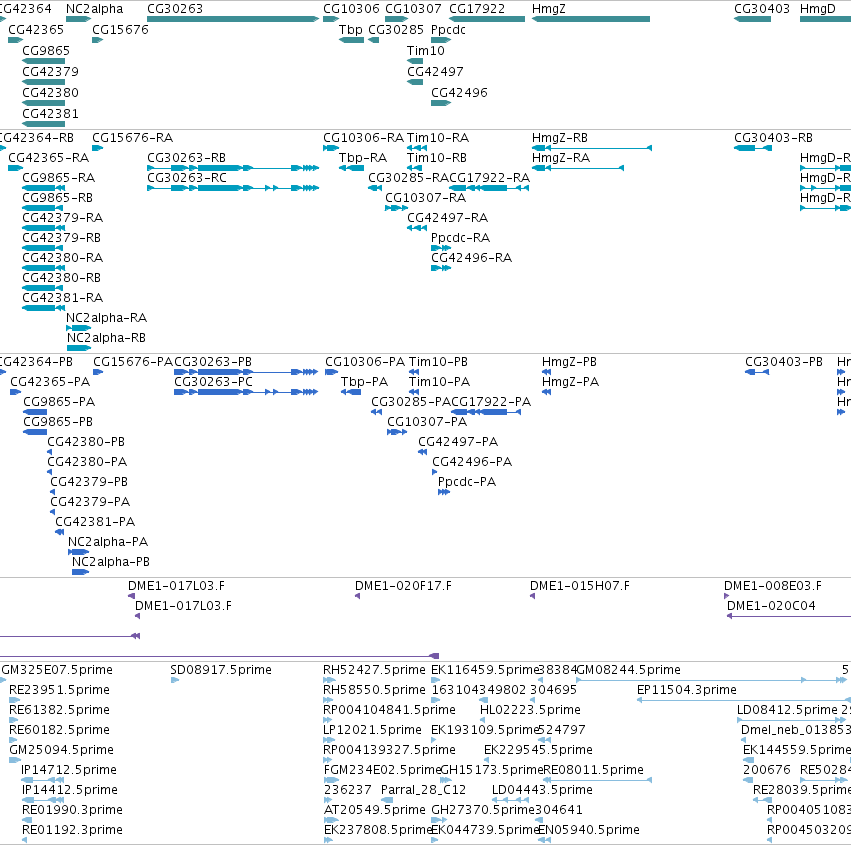Click the CG30285 gene label
The image size is (851, 845).
click(x=396, y=29)
